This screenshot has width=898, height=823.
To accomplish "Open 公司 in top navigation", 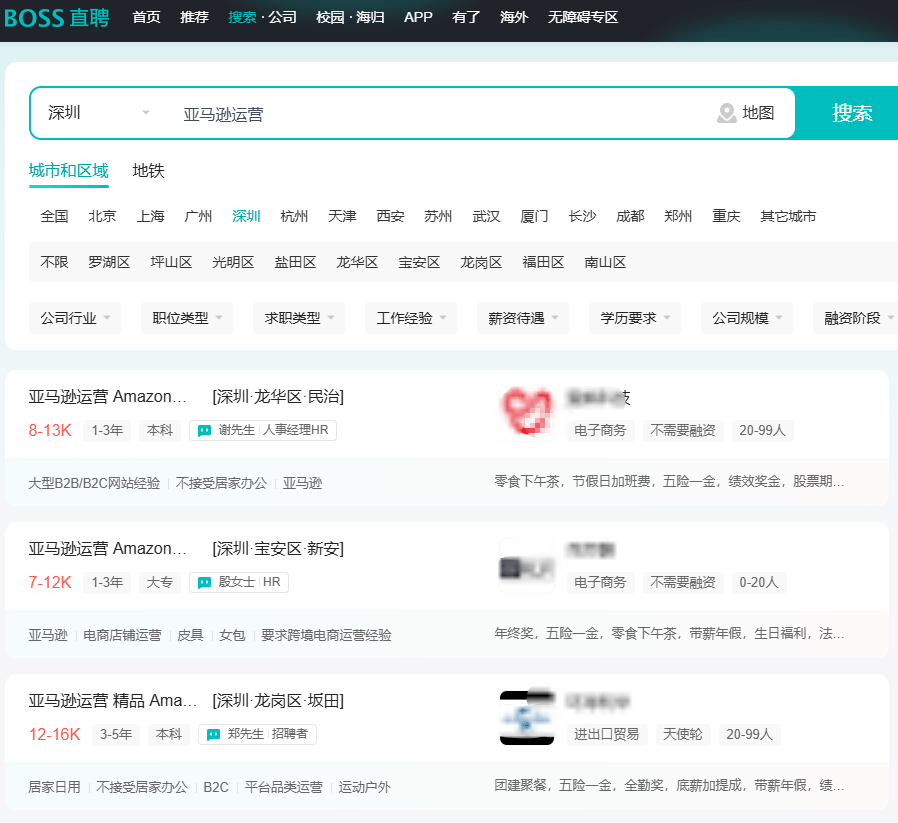I will coord(282,17).
